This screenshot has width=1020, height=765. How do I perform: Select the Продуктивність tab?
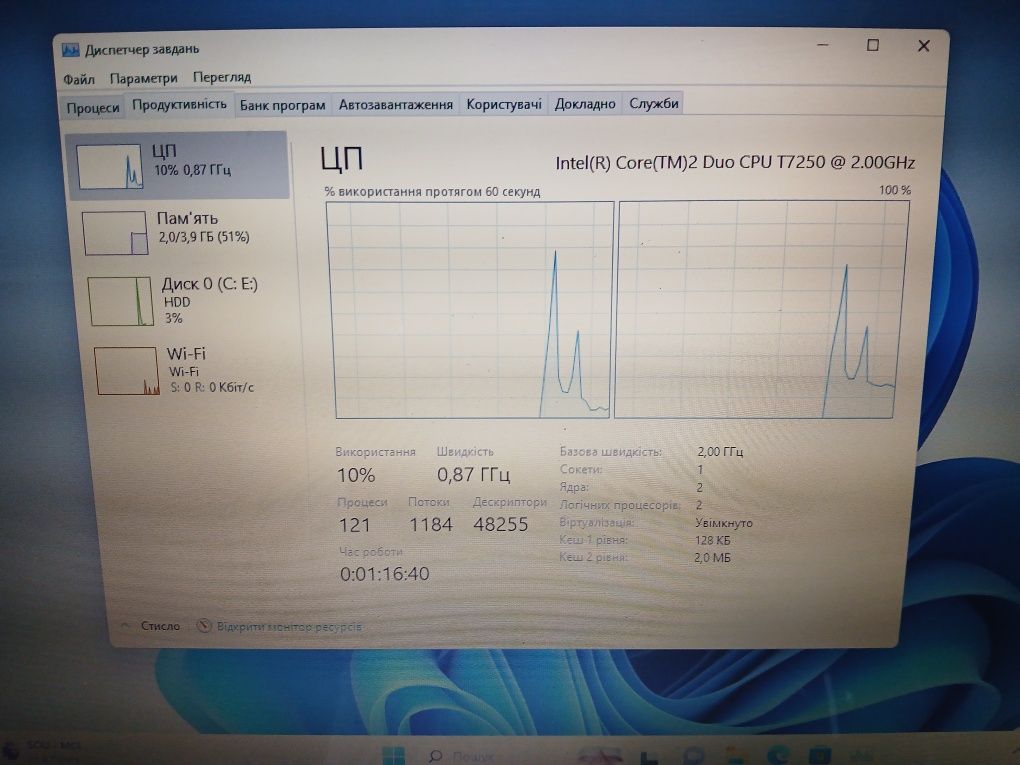[x=180, y=104]
